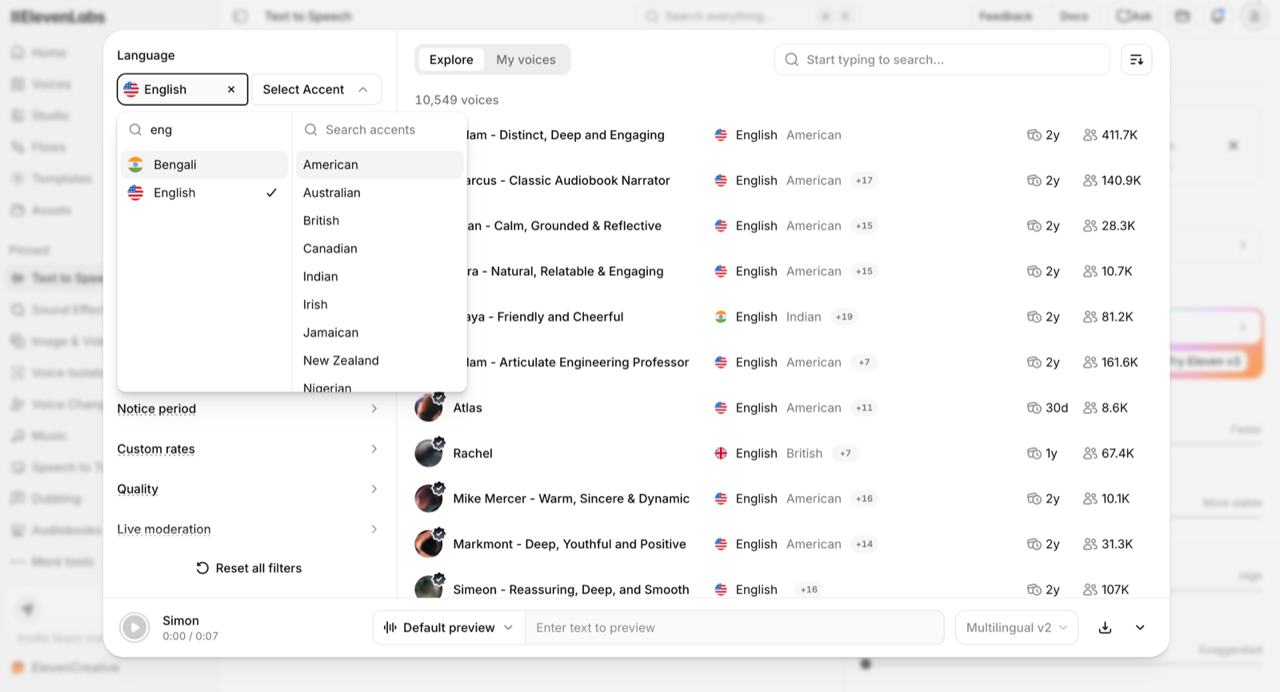Click the US flag in the Atlas row
Image resolution: width=1280 pixels, height=692 pixels.
pyautogui.click(x=721, y=408)
